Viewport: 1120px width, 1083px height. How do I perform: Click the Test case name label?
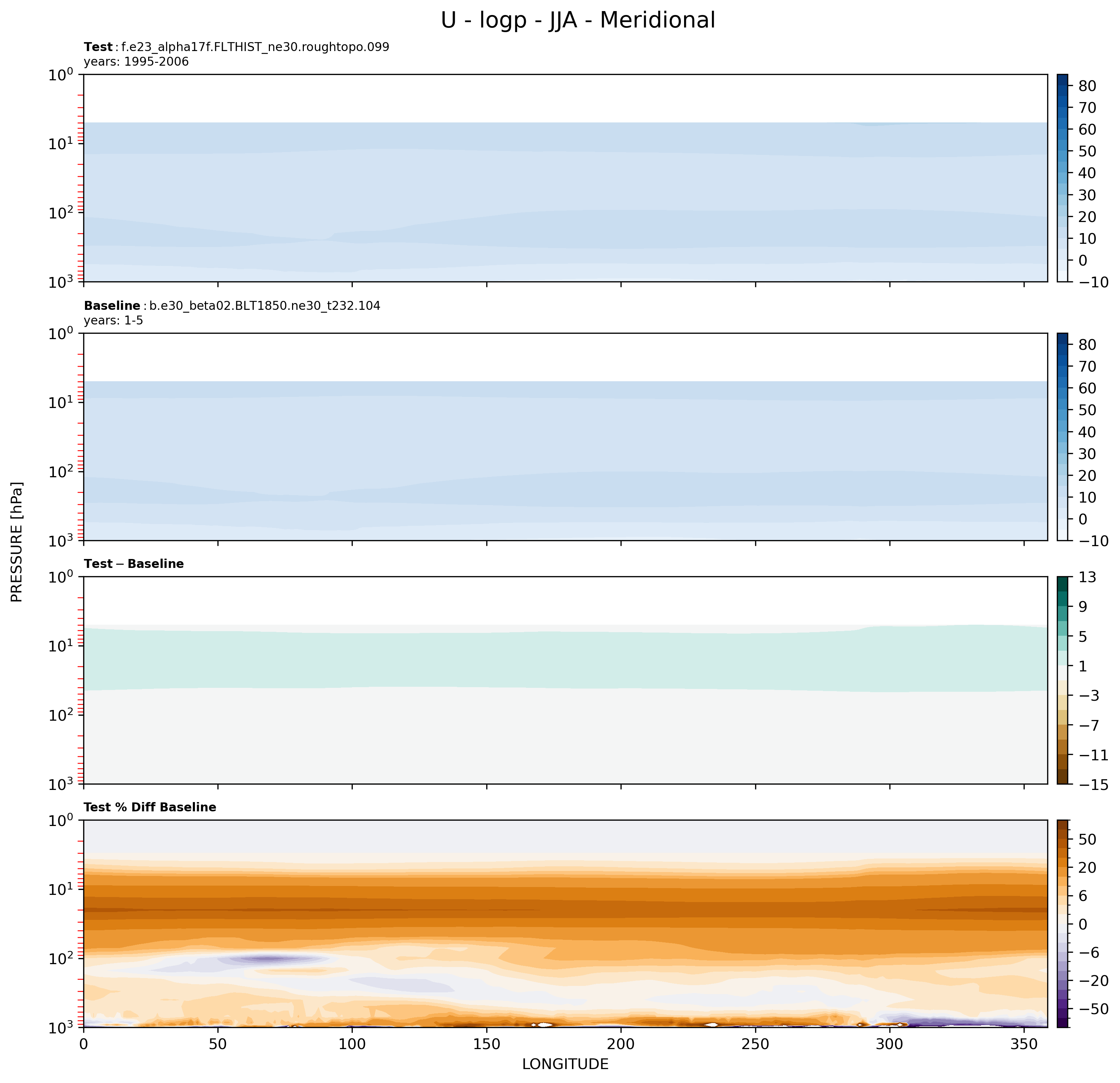click(237, 47)
